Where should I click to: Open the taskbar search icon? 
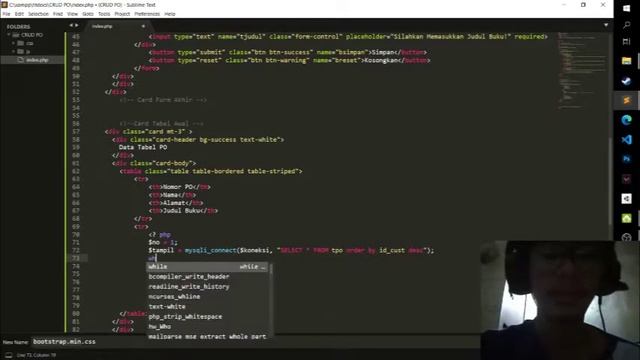click(x=627, y=25)
